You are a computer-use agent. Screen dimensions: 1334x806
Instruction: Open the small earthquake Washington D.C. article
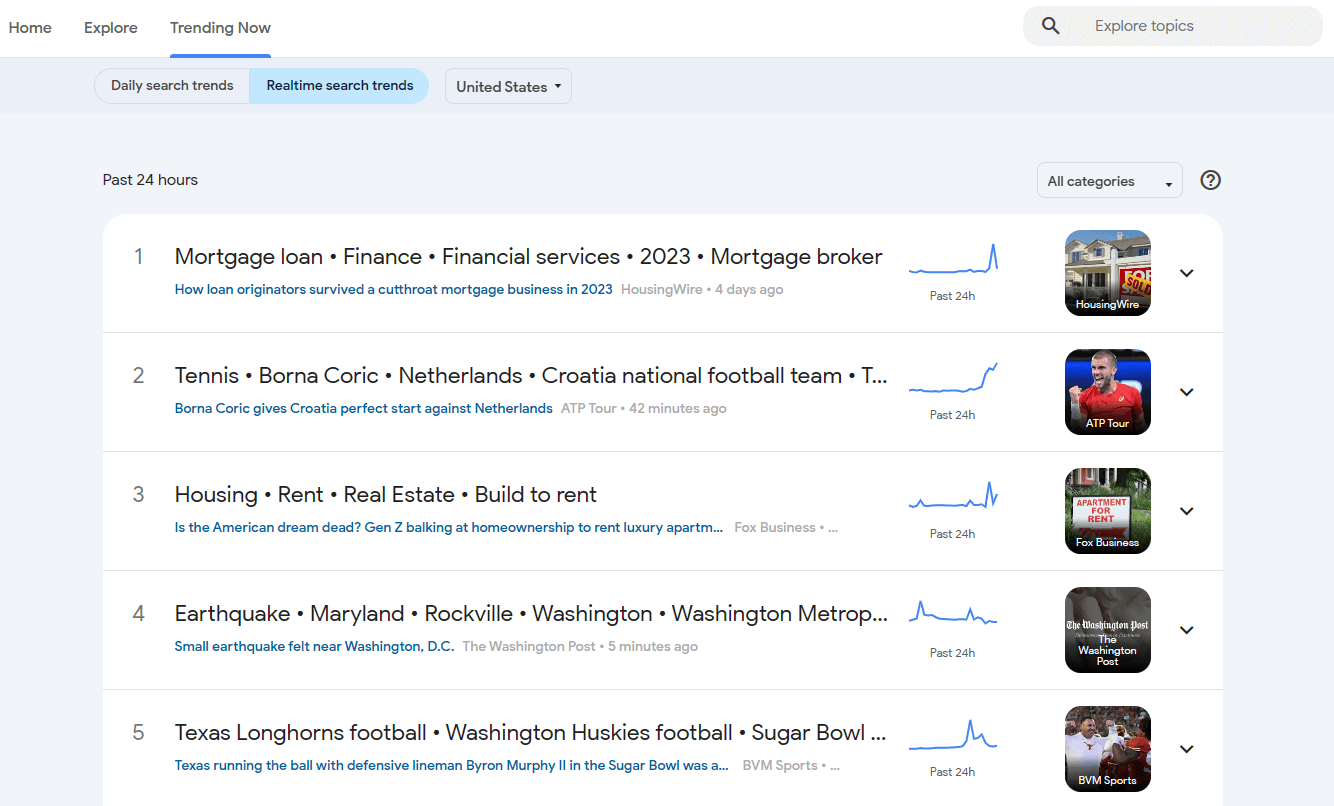(x=314, y=646)
